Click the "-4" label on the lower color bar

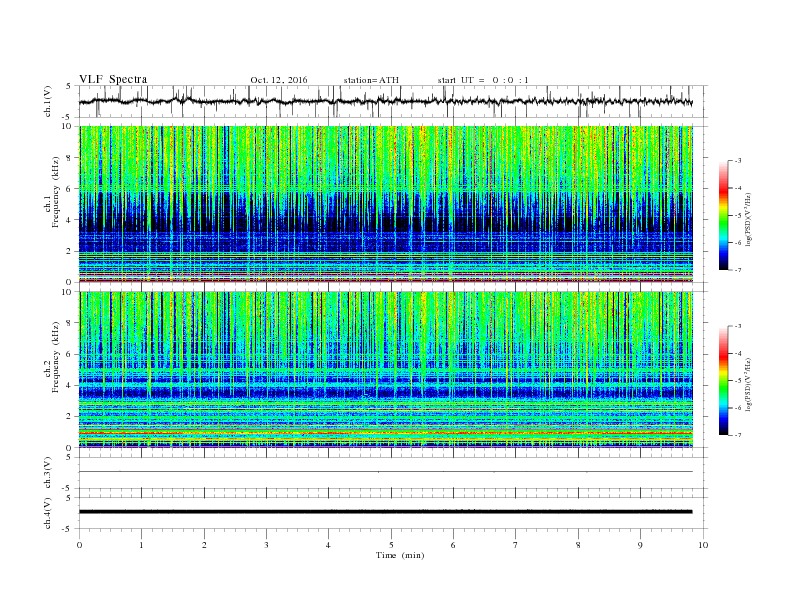[x=737, y=353]
